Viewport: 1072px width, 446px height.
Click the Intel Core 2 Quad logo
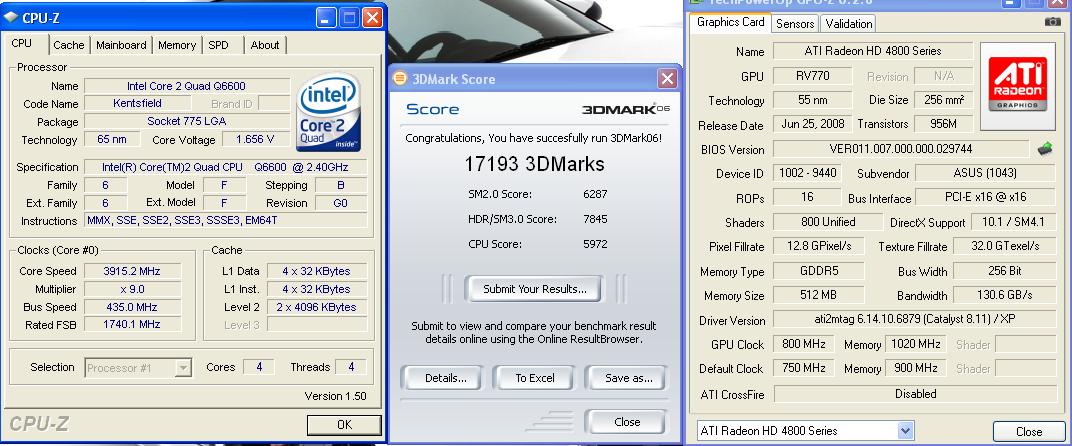tap(328, 112)
